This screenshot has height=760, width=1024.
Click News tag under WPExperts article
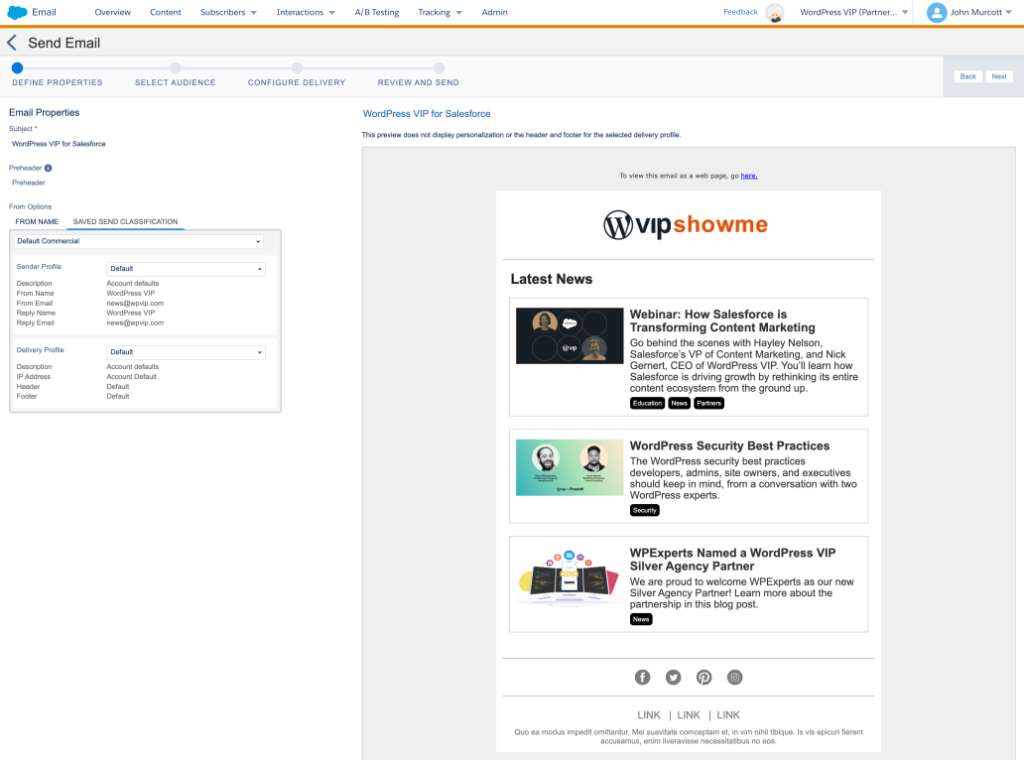[x=641, y=620]
